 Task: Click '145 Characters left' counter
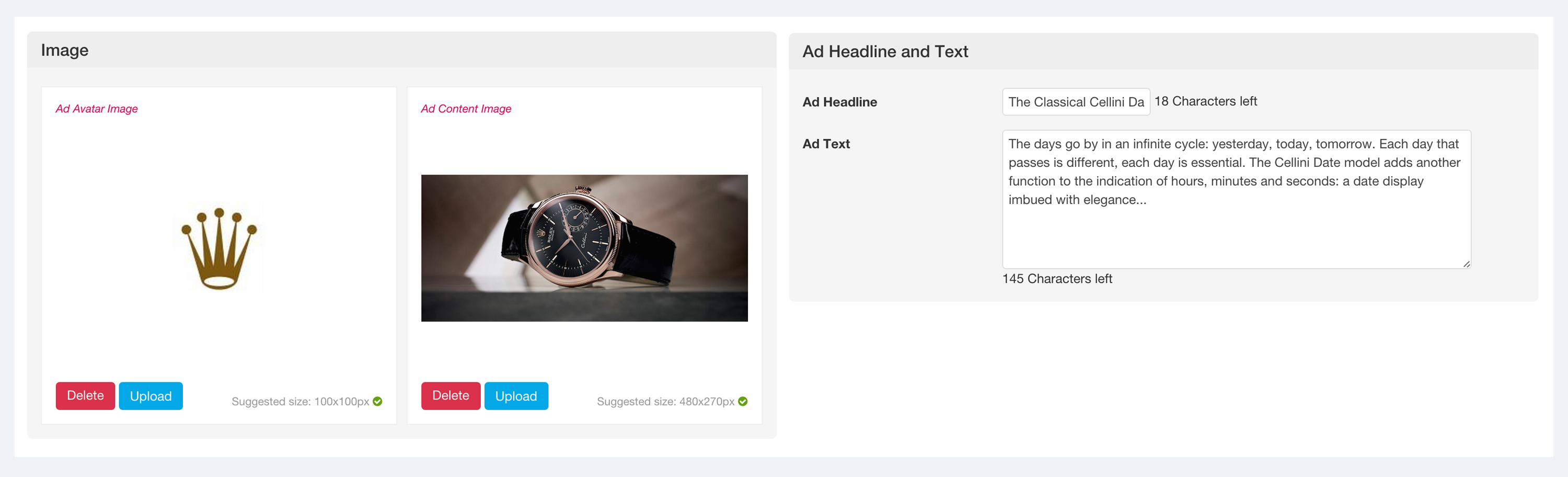(x=1057, y=279)
